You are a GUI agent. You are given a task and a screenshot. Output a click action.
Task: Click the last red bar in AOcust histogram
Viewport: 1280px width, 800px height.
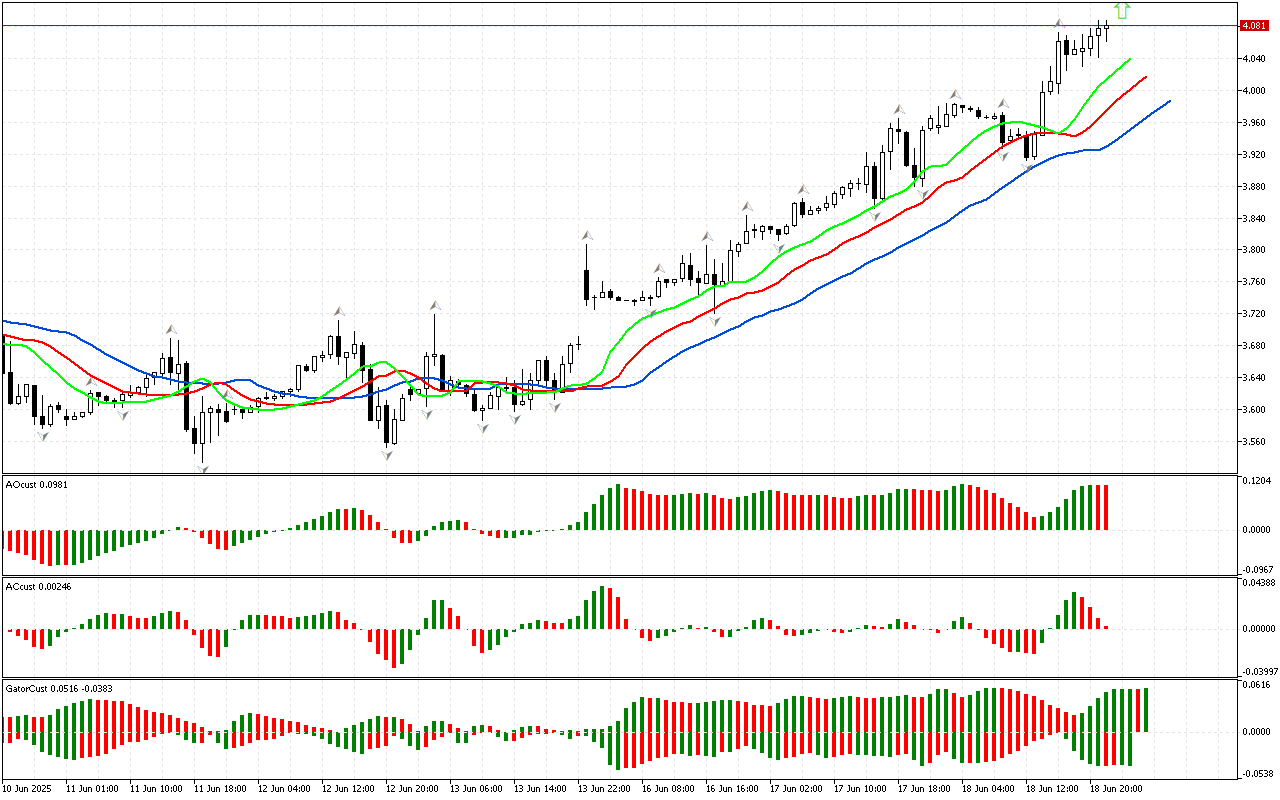[1106, 507]
